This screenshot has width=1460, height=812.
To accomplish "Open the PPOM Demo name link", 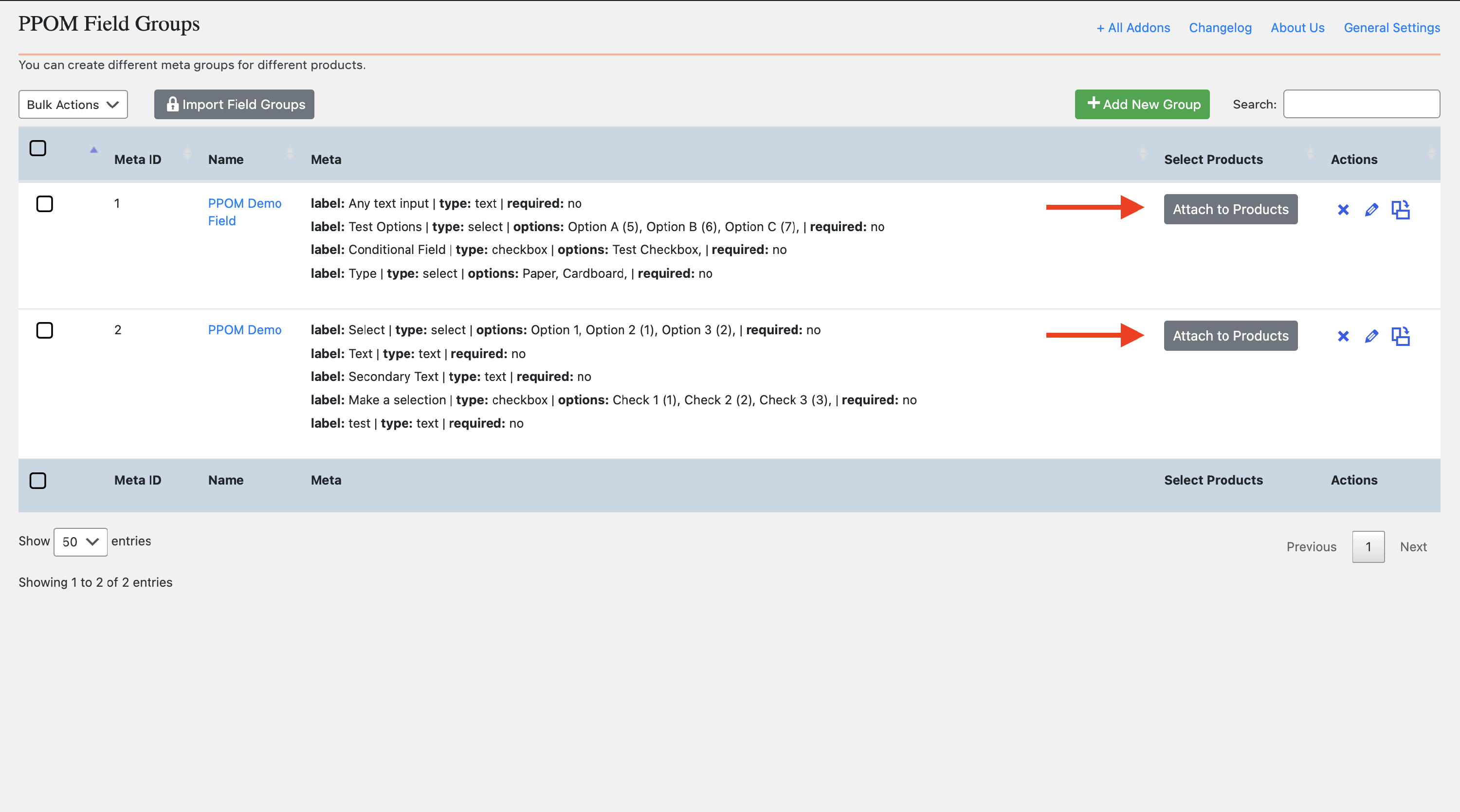I will click(x=244, y=330).
